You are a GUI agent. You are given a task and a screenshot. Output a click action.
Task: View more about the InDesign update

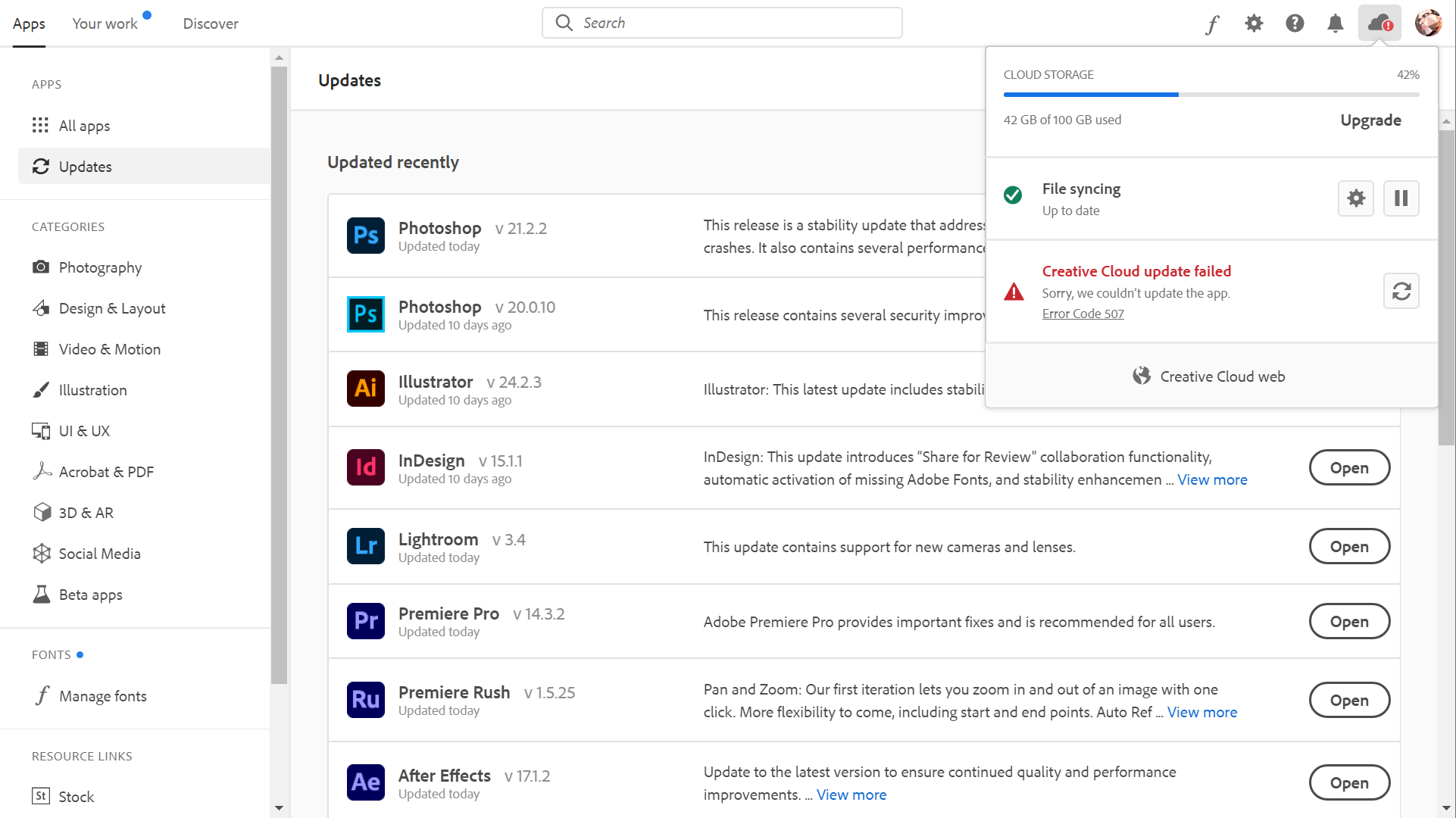[1212, 479]
